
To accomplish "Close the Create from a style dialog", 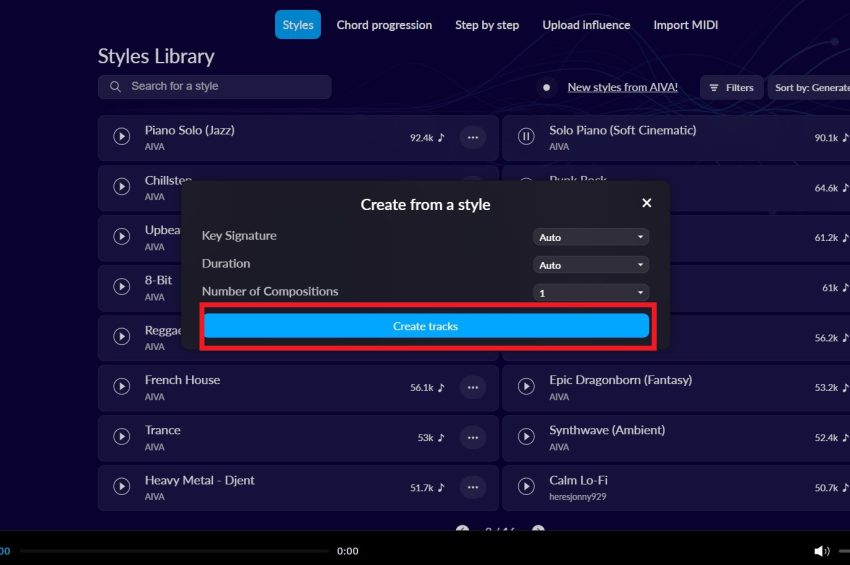I will tap(646, 203).
